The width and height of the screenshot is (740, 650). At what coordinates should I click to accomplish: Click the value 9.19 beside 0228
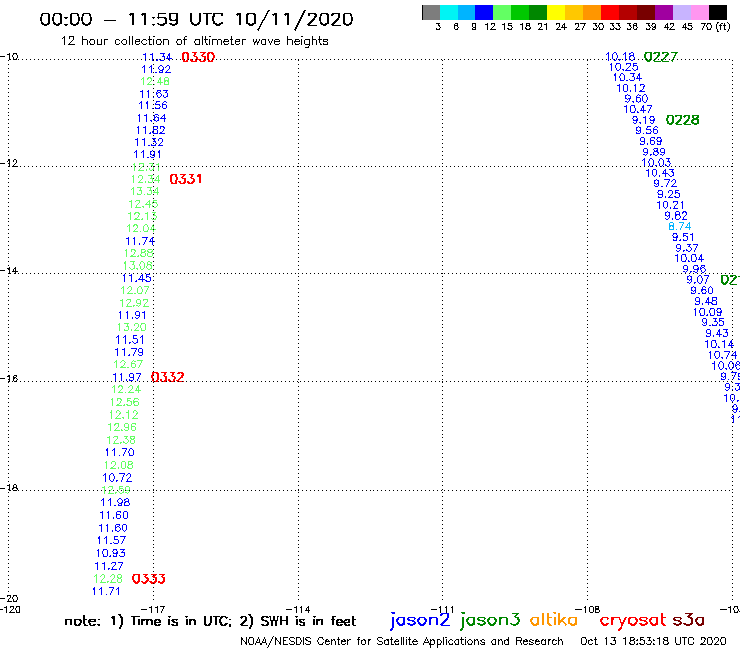(644, 120)
